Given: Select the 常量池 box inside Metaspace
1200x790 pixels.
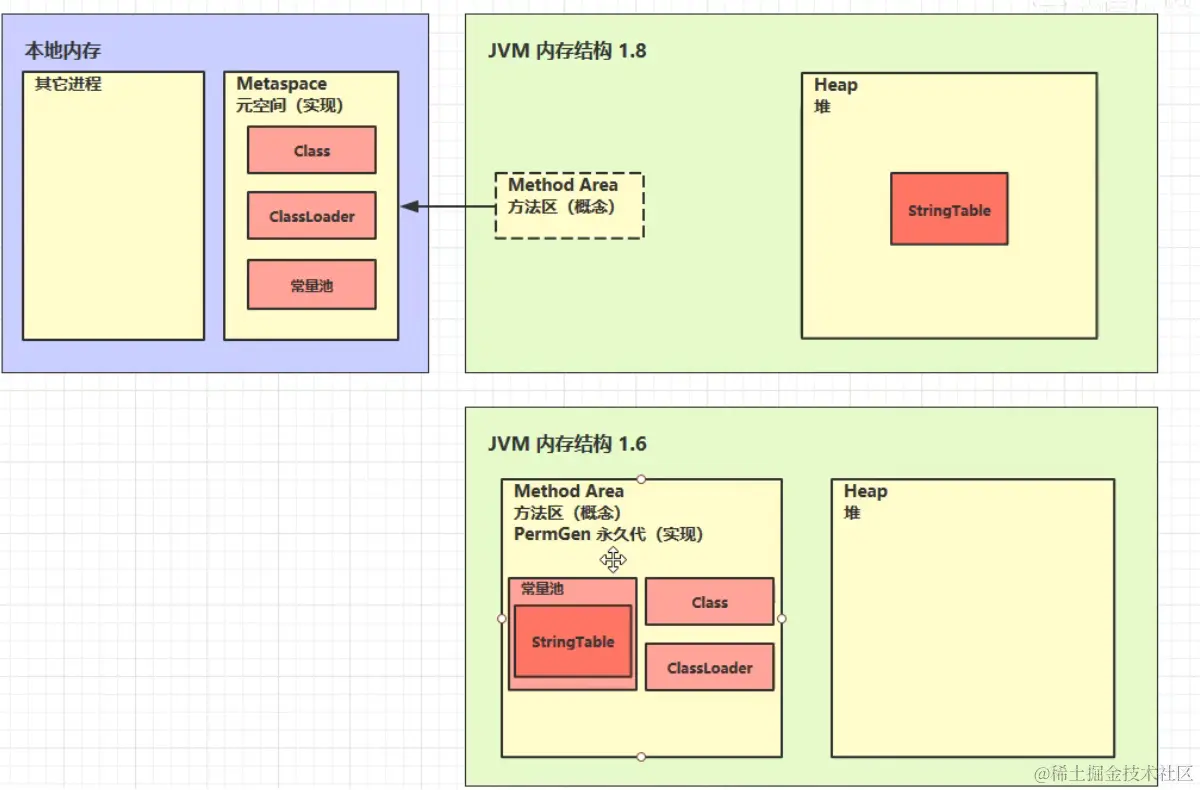Looking at the screenshot, I should click(311, 285).
